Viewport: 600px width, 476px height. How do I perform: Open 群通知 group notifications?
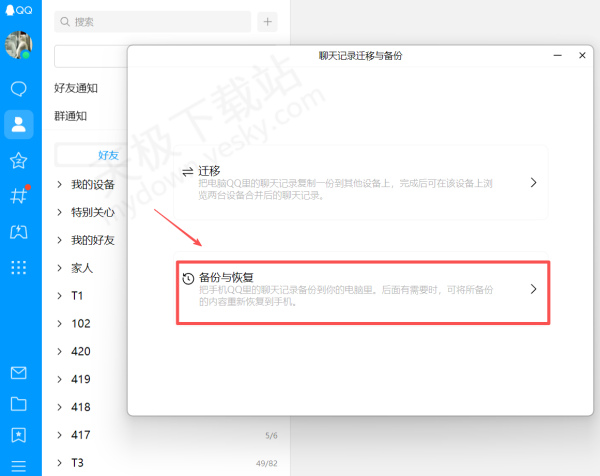tap(71, 116)
